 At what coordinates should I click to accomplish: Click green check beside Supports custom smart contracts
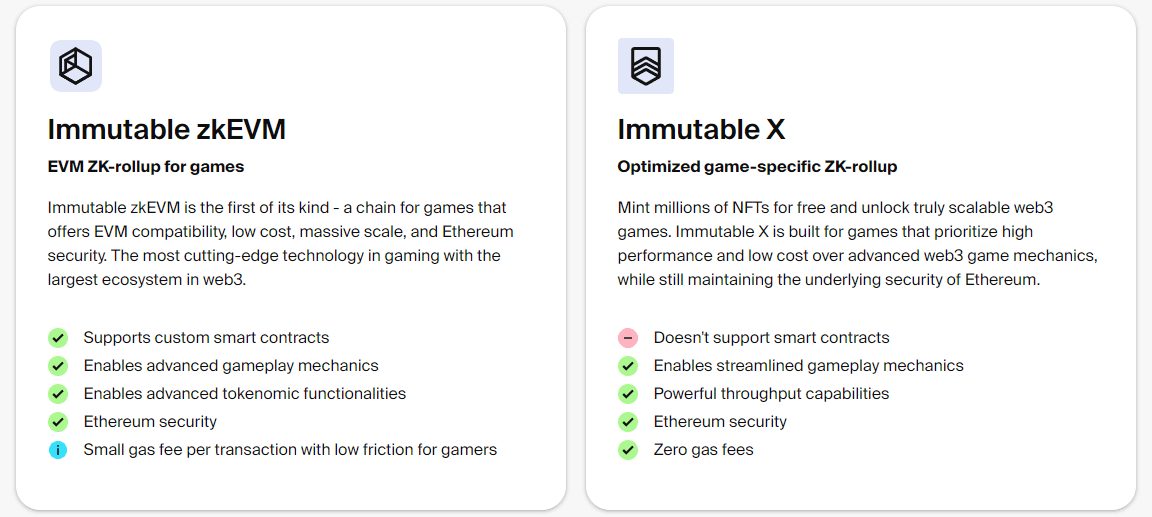pyautogui.click(x=58, y=338)
